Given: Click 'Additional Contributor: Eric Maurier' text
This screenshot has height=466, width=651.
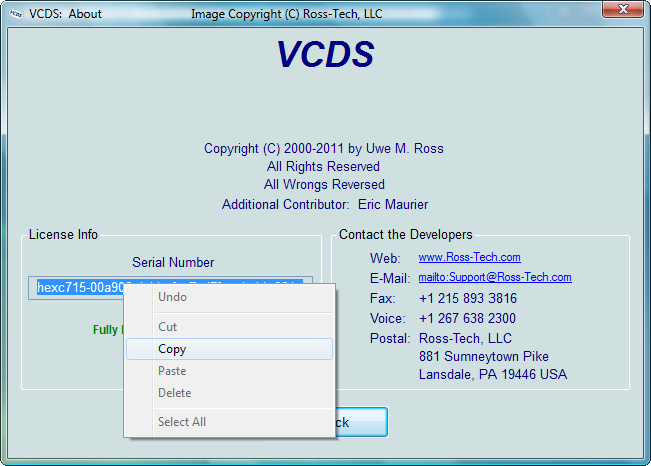Looking at the screenshot, I should (x=325, y=204).
